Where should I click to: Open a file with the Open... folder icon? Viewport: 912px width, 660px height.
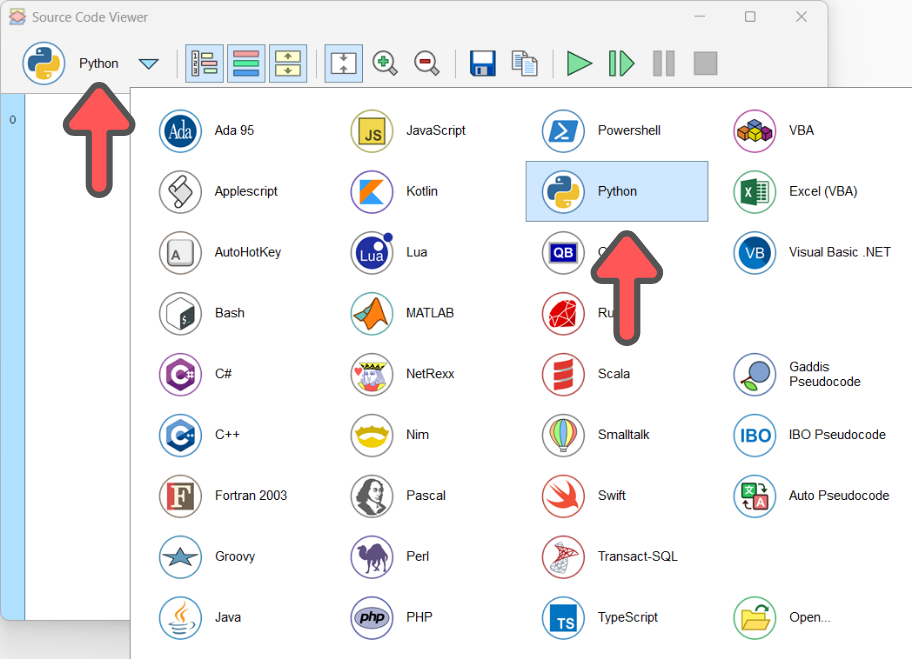coord(754,618)
